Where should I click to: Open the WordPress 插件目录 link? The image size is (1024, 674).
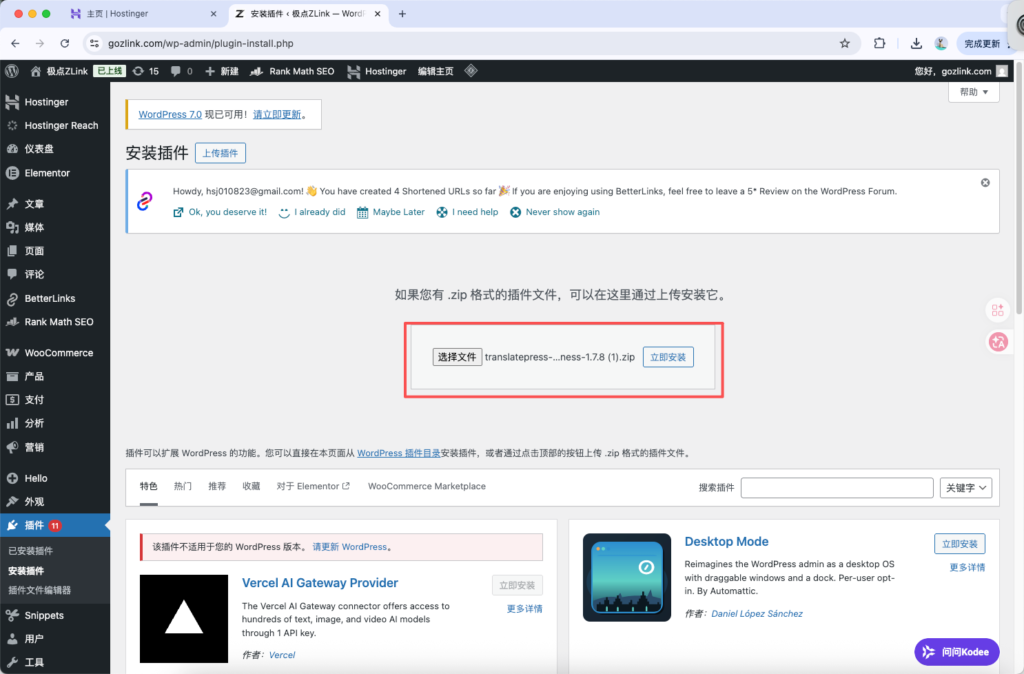(x=398, y=453)
